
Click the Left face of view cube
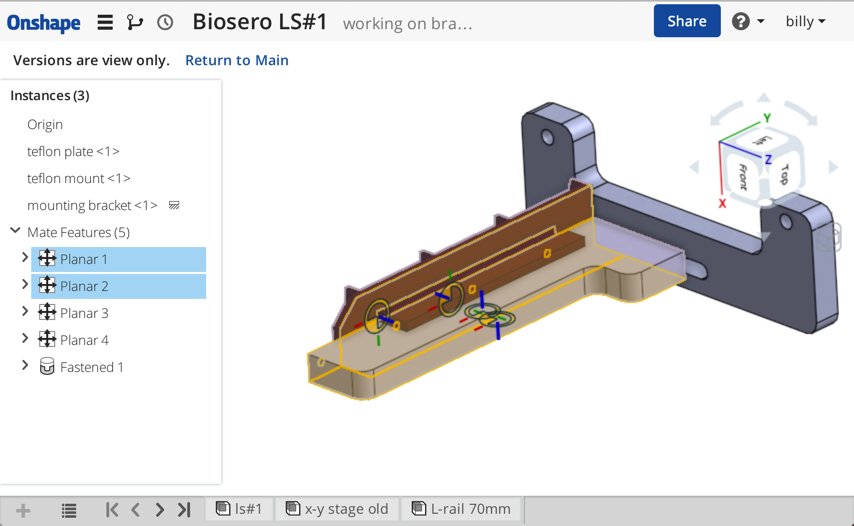point(762,140)
